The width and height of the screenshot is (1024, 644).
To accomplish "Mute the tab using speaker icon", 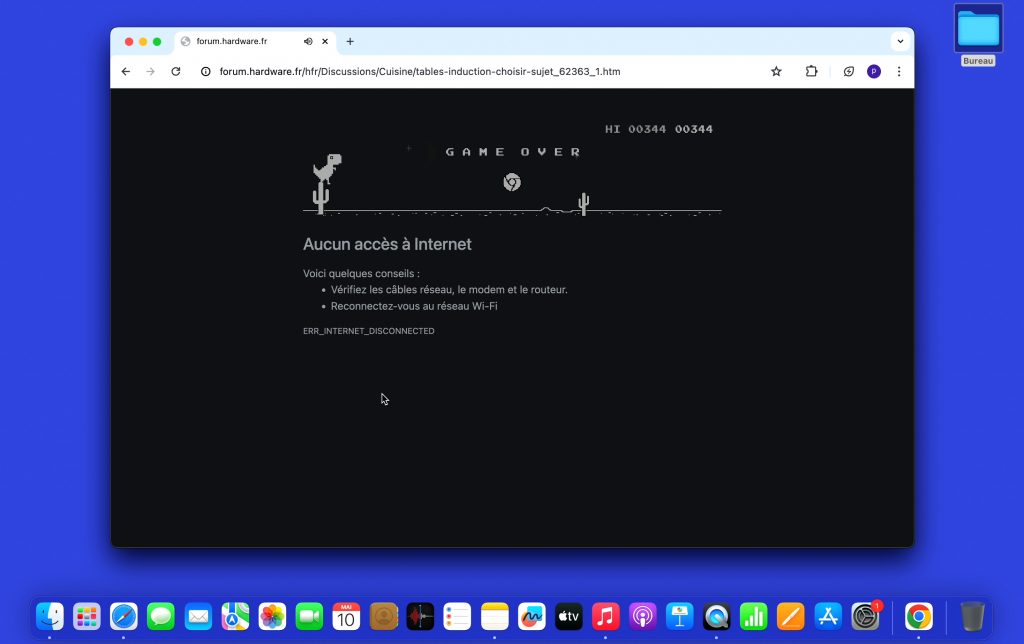I will (x=308, y=42).
